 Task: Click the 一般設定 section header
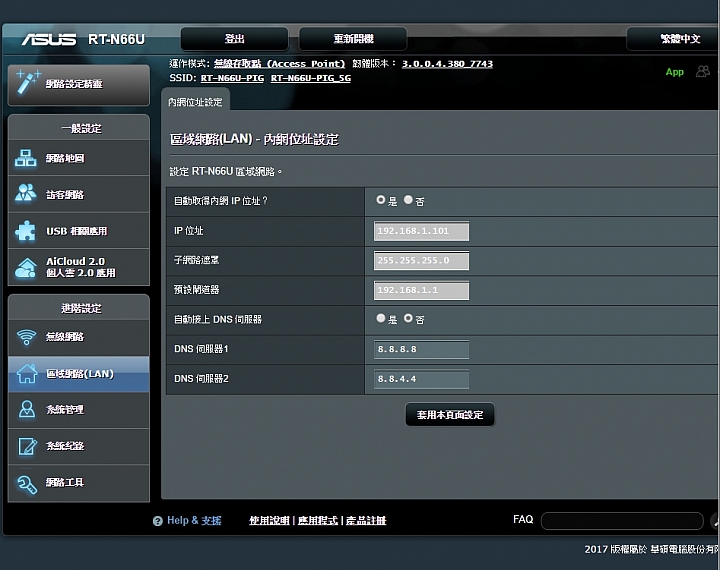pyautogui.click(x=79, y=128)
